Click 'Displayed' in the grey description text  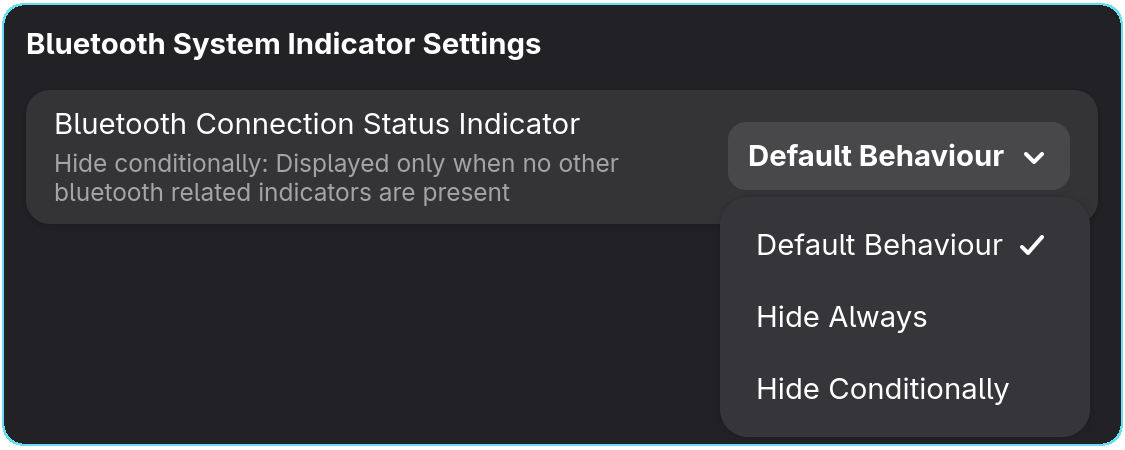pos(325,163)
